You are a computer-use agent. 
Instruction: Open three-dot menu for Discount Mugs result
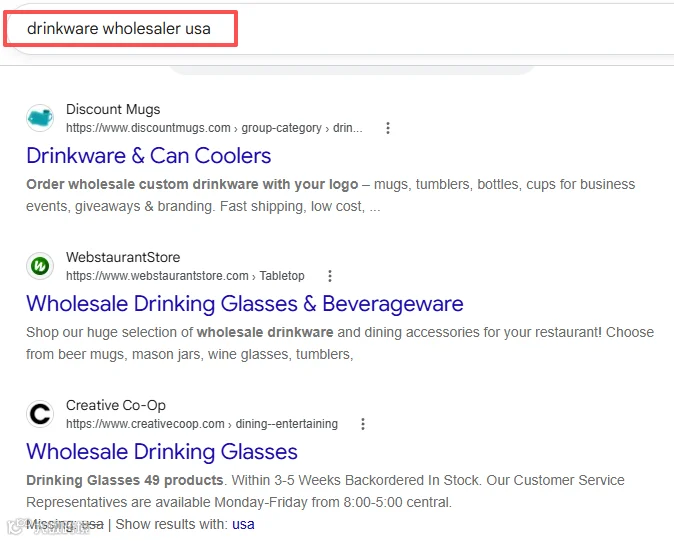(388, 128)
